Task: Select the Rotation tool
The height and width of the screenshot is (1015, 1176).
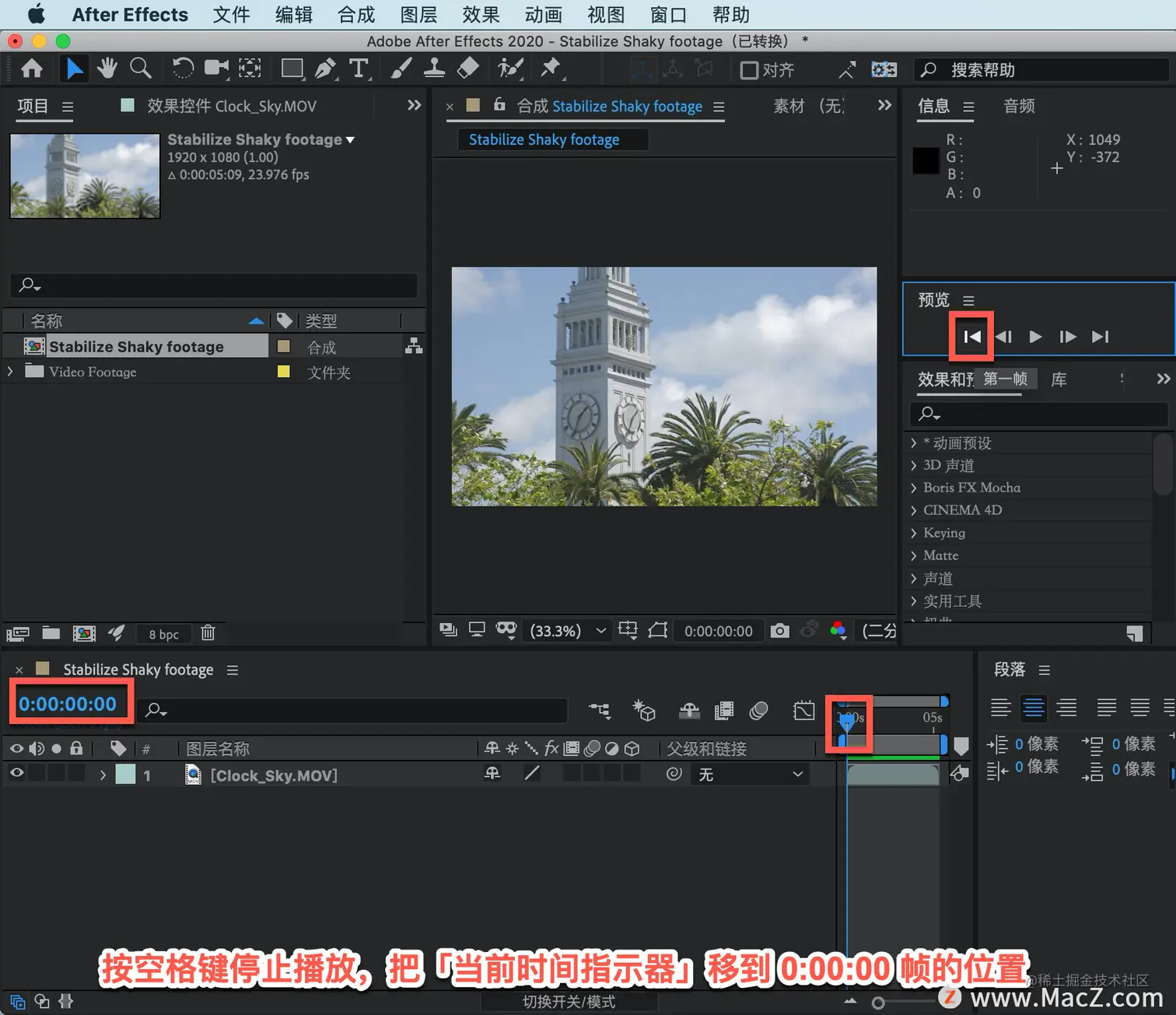Action: [x=182, y=69]
